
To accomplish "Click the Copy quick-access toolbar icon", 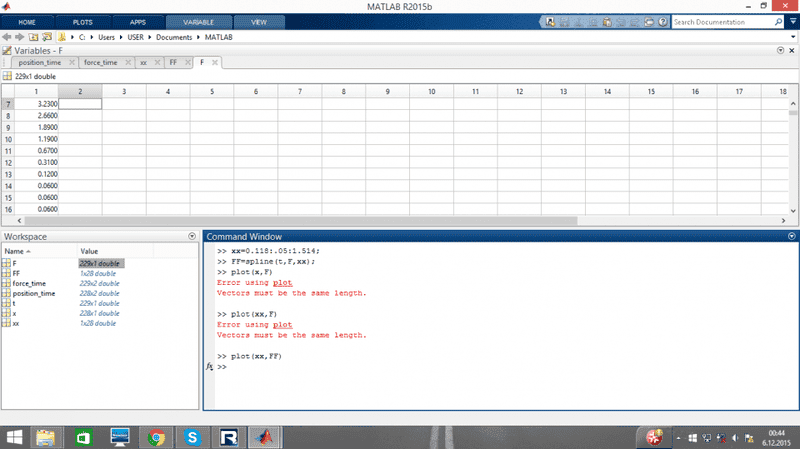I will pos(593,22).
